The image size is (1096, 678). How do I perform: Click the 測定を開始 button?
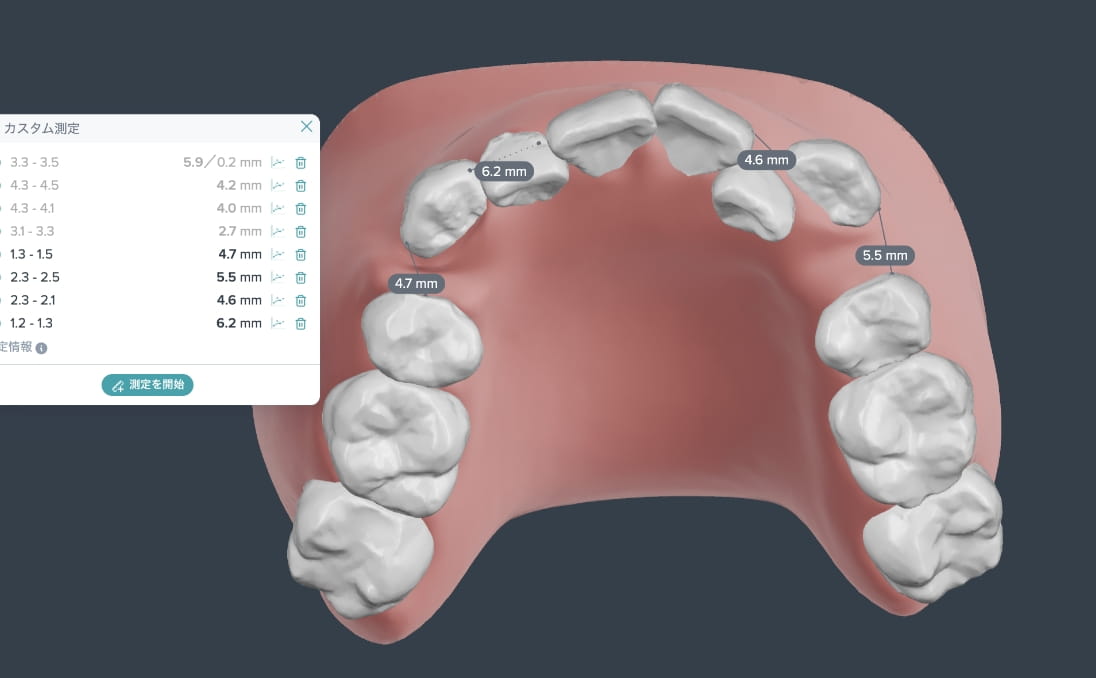[147, 384]
